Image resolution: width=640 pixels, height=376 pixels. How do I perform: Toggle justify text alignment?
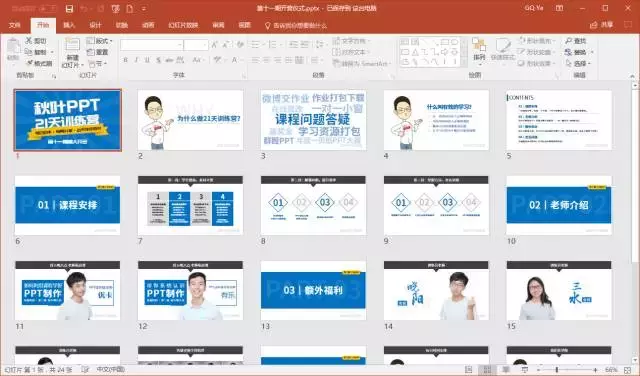pyautogui.click(x=289, y=60)
